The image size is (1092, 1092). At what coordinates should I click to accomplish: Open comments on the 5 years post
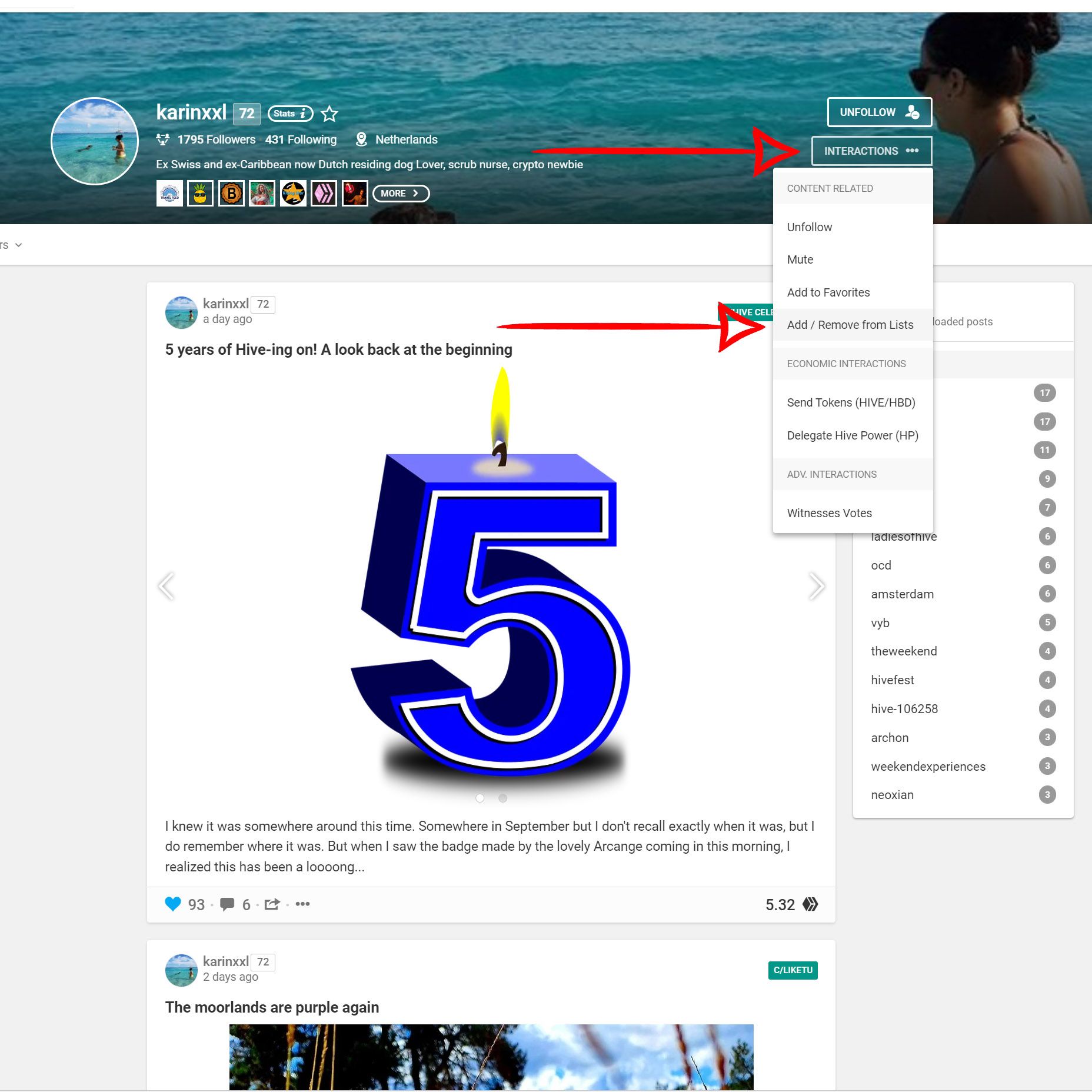pos(227,904)
